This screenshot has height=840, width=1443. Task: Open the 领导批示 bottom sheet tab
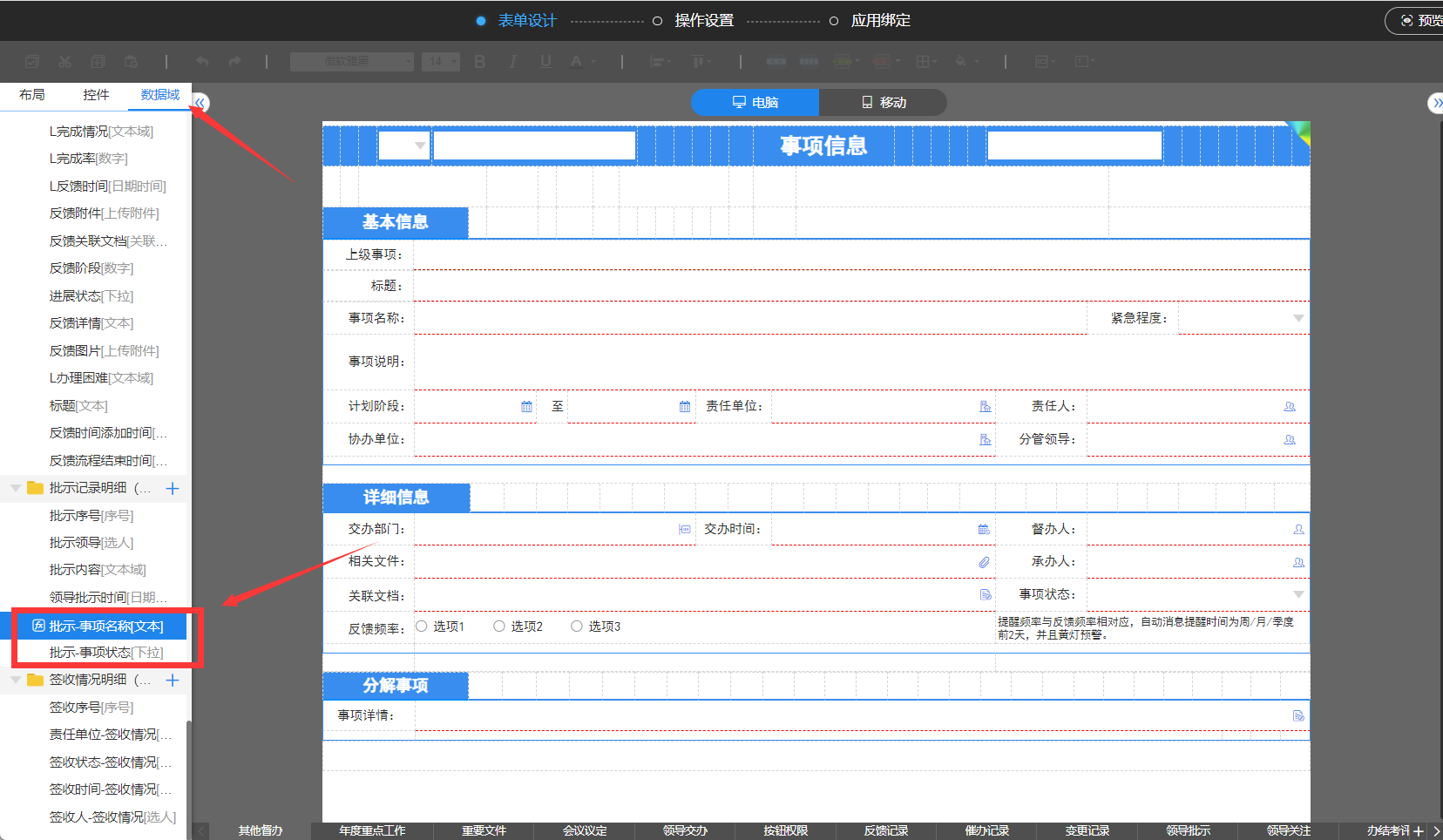point(1188,831)
